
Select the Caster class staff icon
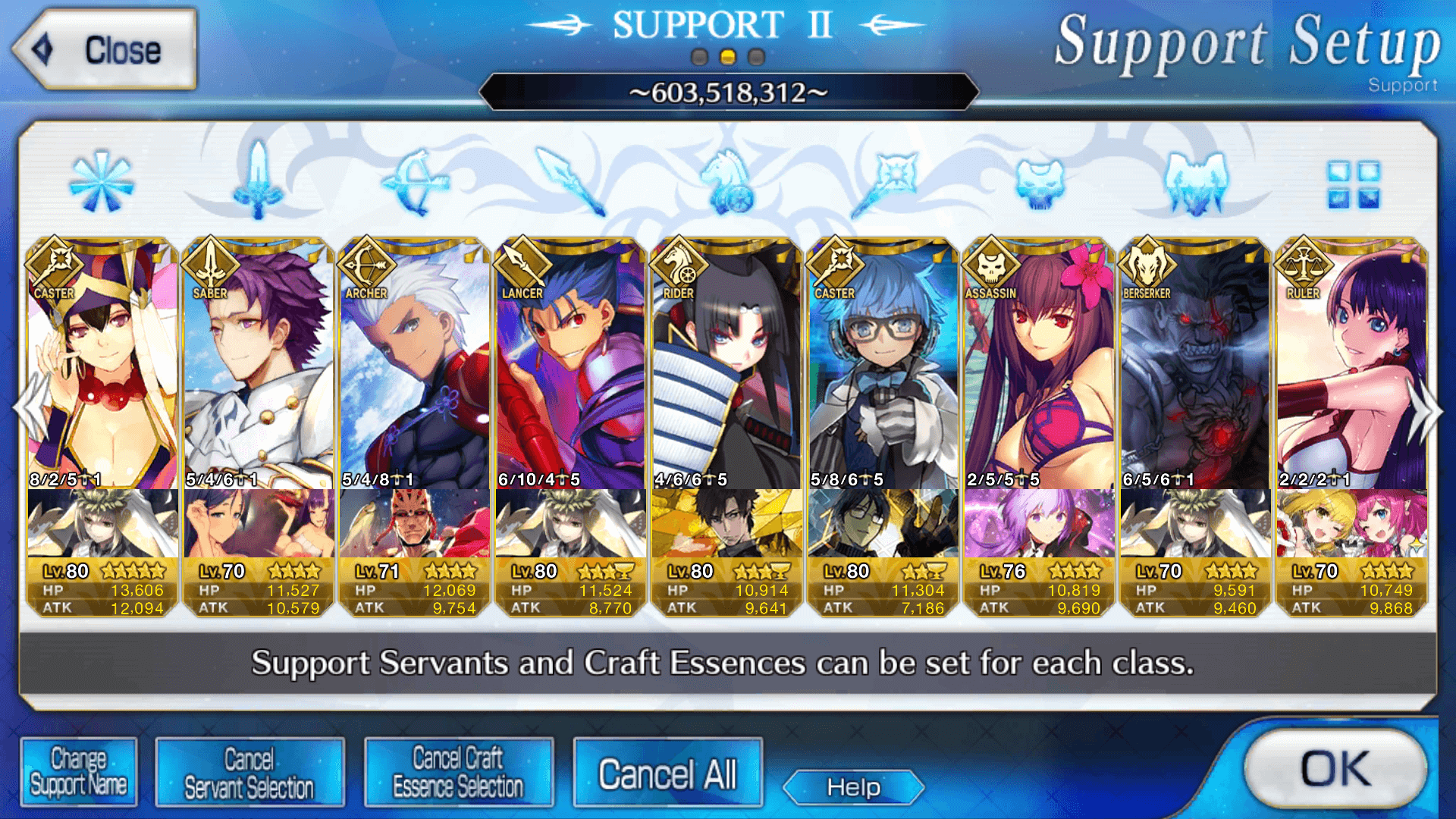point(884,183)
